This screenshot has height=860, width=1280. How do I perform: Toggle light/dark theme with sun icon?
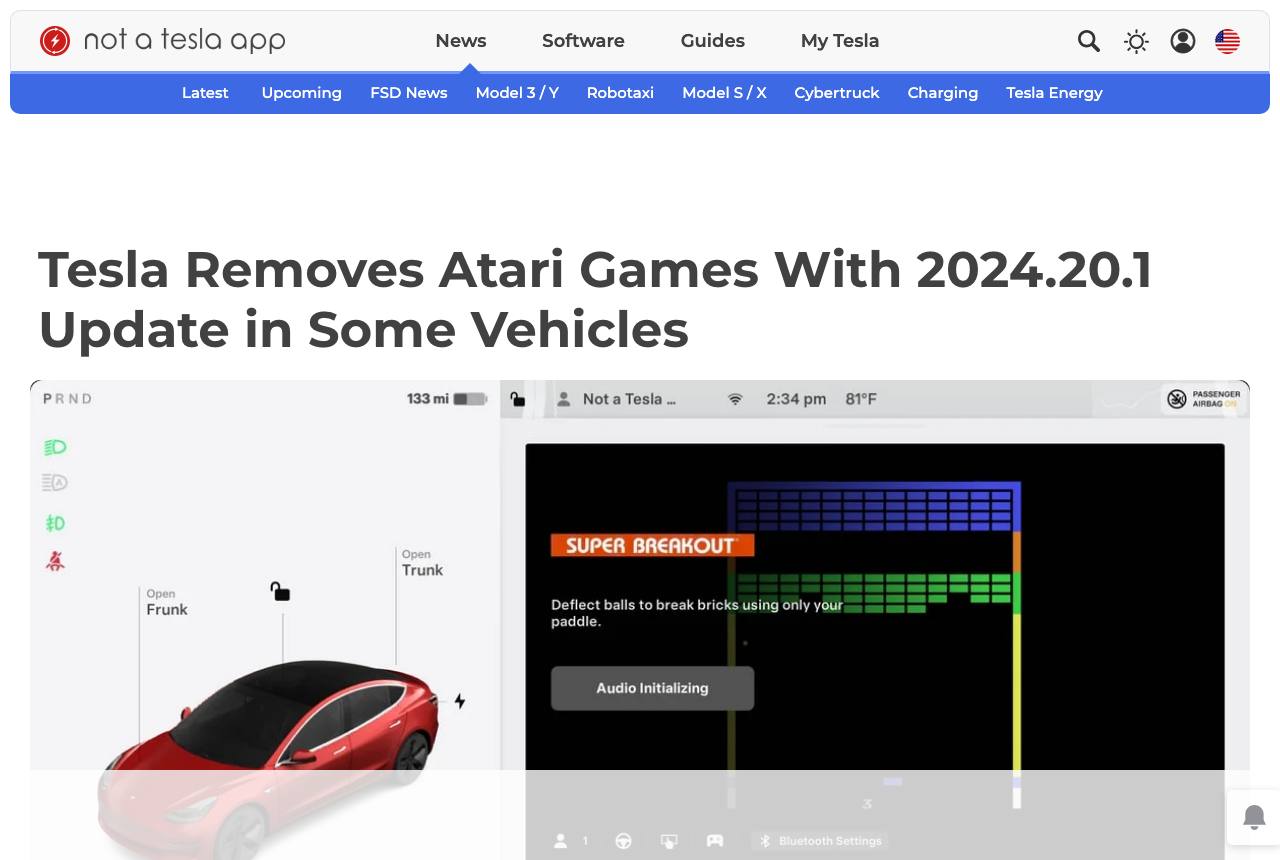click(x=1136, y=41)
